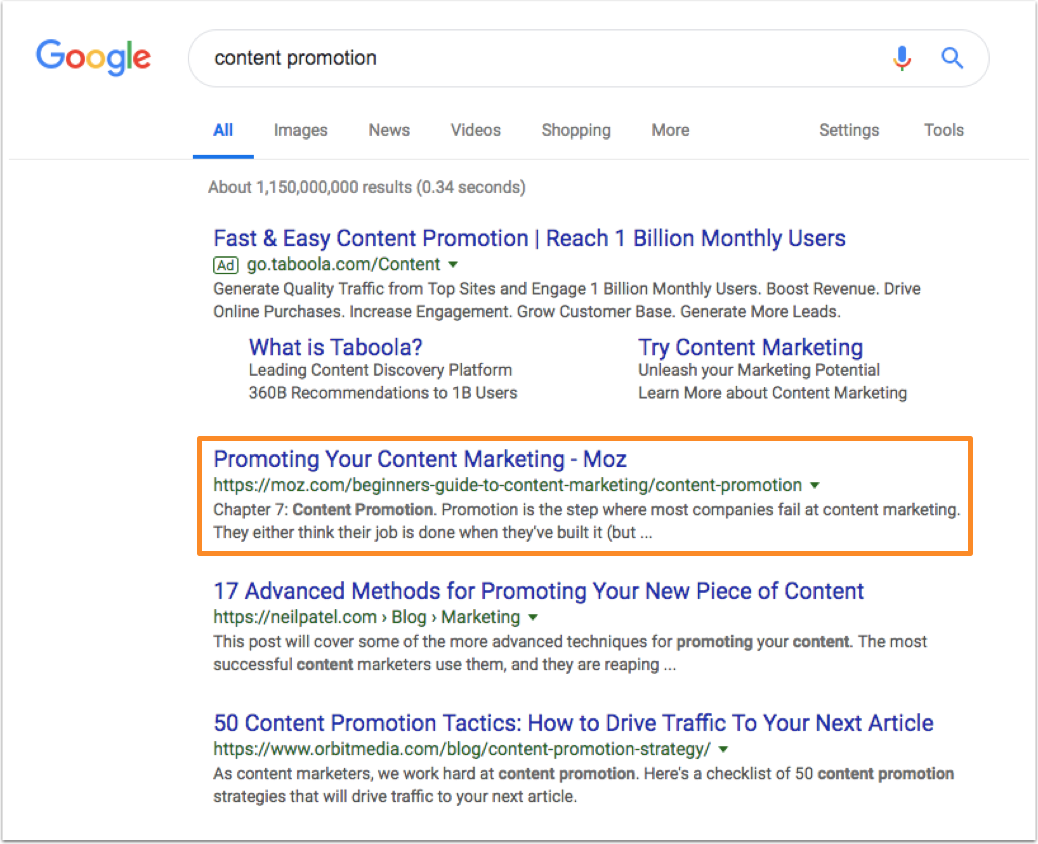
Task: Open '50 Content Promotion Tactics' result
Action: tap(573, 723)
